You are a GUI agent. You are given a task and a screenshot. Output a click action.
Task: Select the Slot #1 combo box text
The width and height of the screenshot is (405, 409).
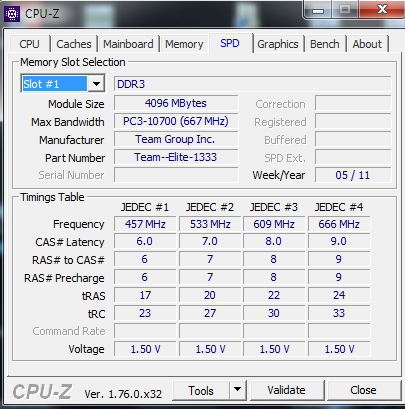coord(54,84)
